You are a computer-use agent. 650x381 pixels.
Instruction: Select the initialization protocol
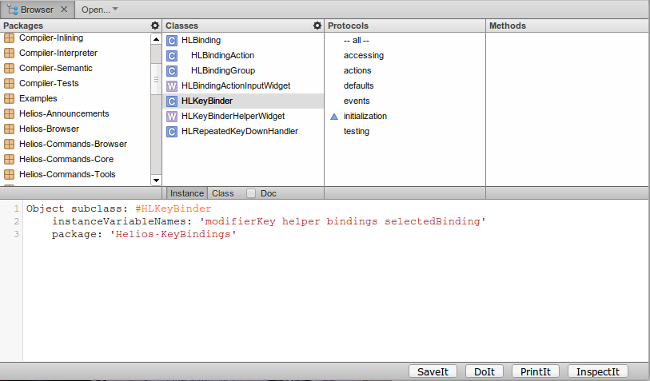[365, 116]
